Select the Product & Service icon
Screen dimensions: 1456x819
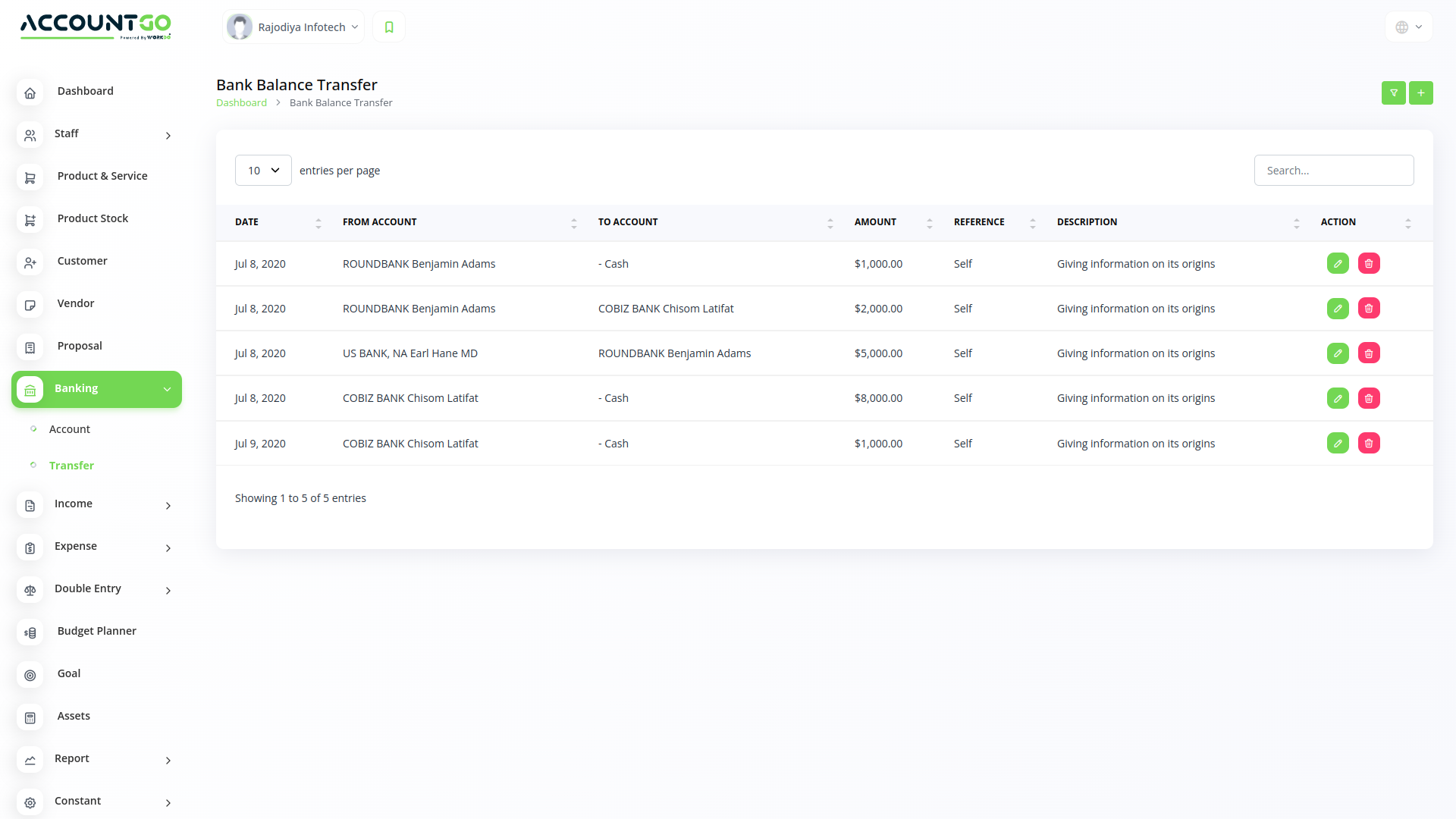click(30, 177)
